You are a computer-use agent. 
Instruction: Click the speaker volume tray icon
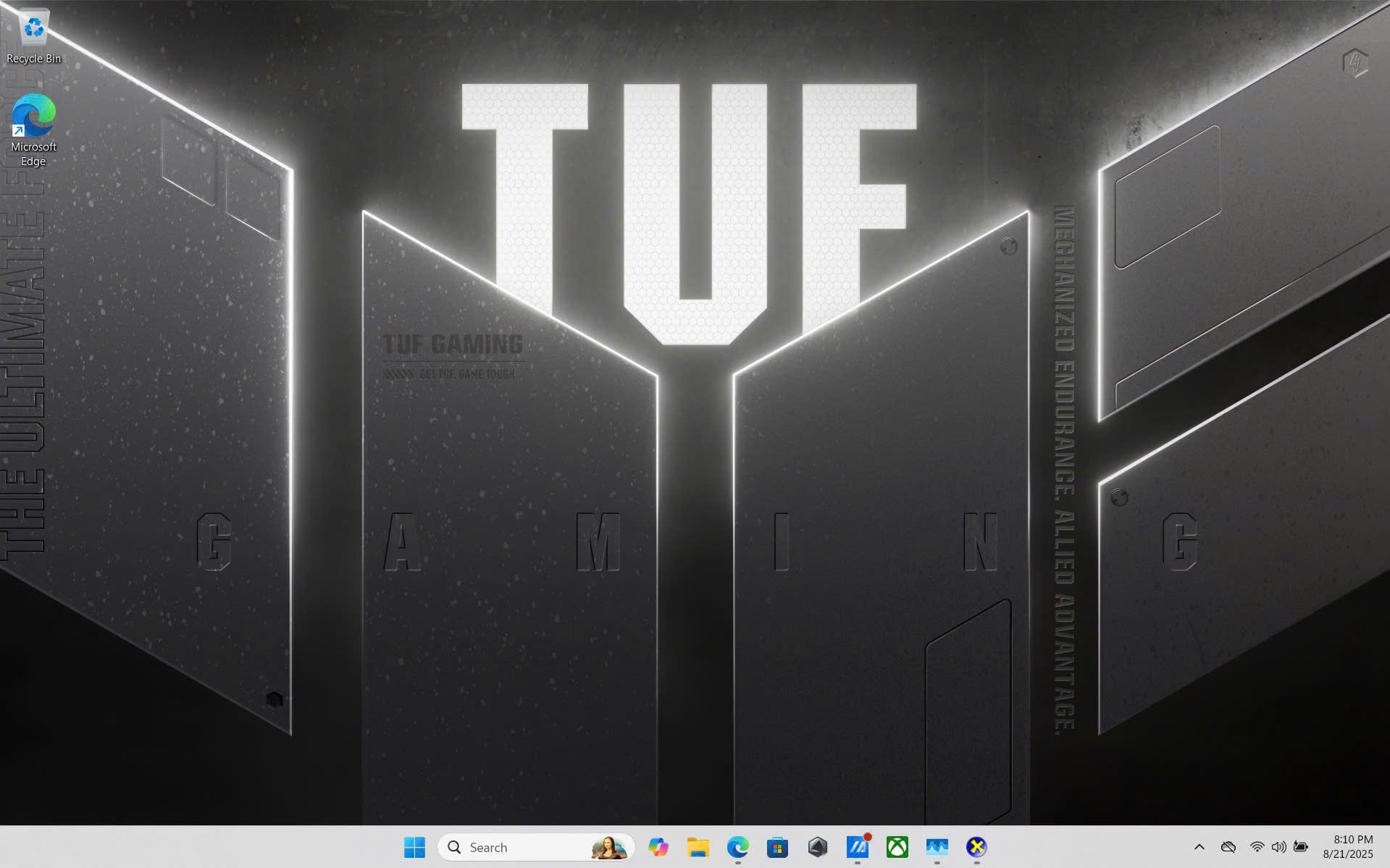click(1278, 847)
